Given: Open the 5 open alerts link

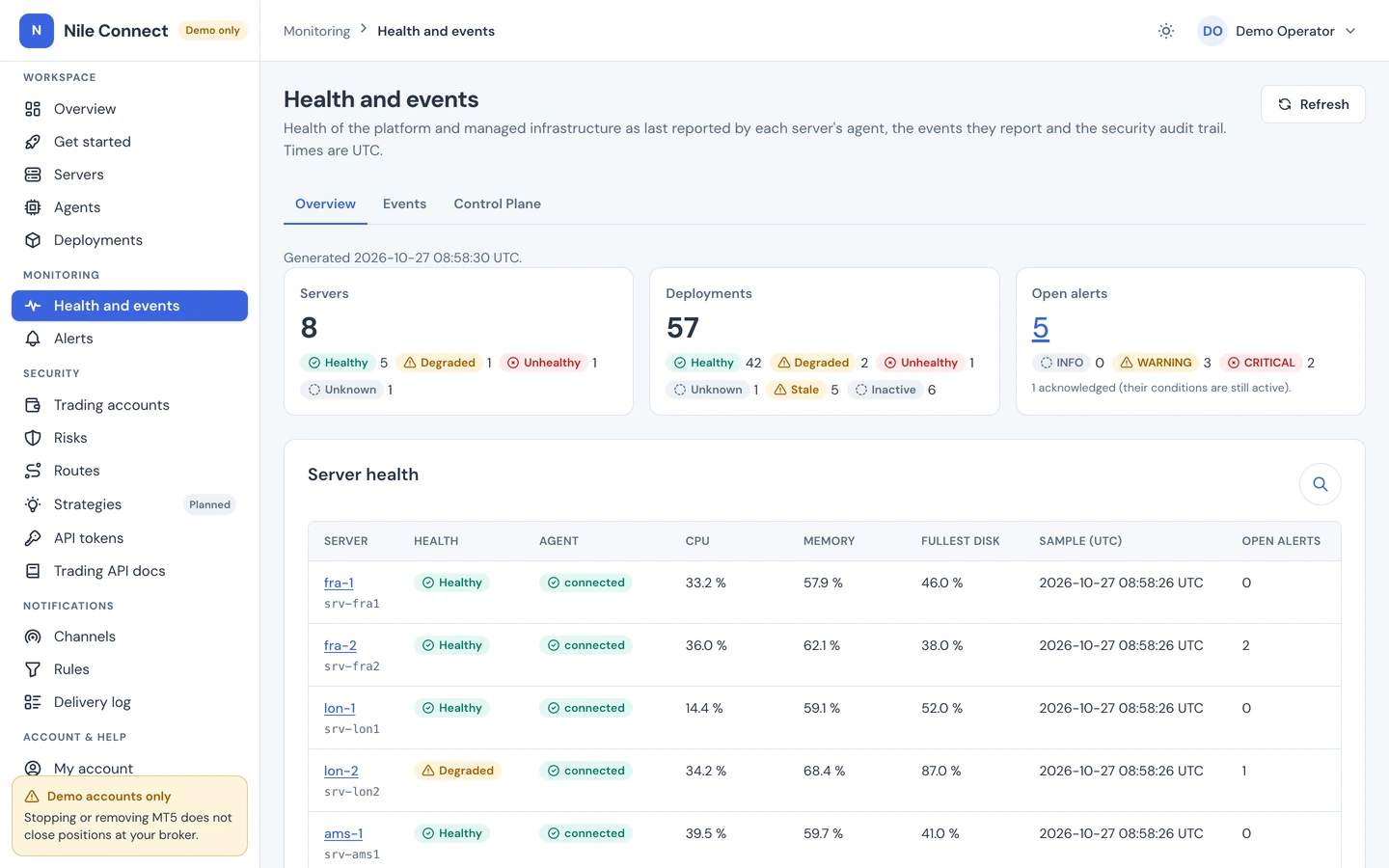Looking at the screenshot, I should [1040, 328].
